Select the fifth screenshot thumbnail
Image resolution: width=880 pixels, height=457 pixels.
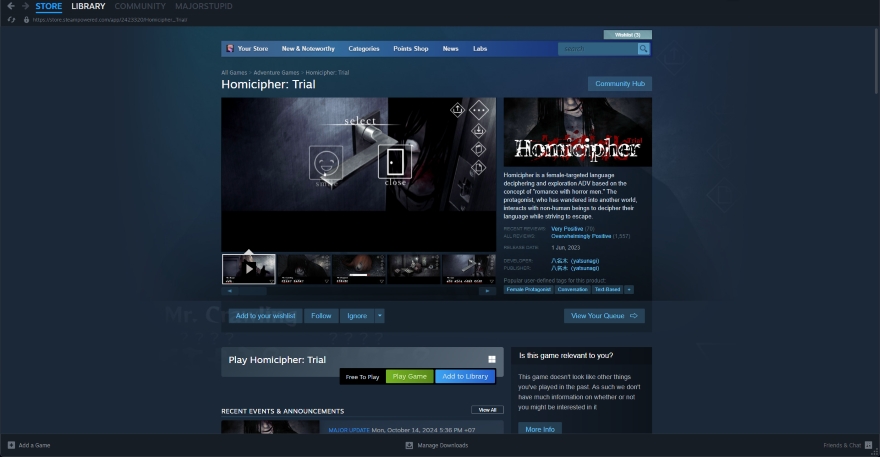tap(469, 269)
